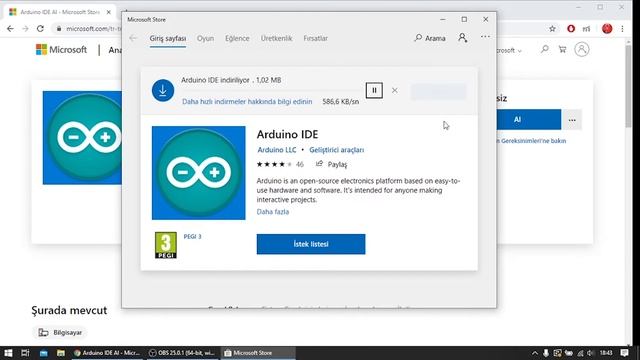Switch to the Giriş sayfası tab
Screen dimensions: 640x360
pos(168,38)
